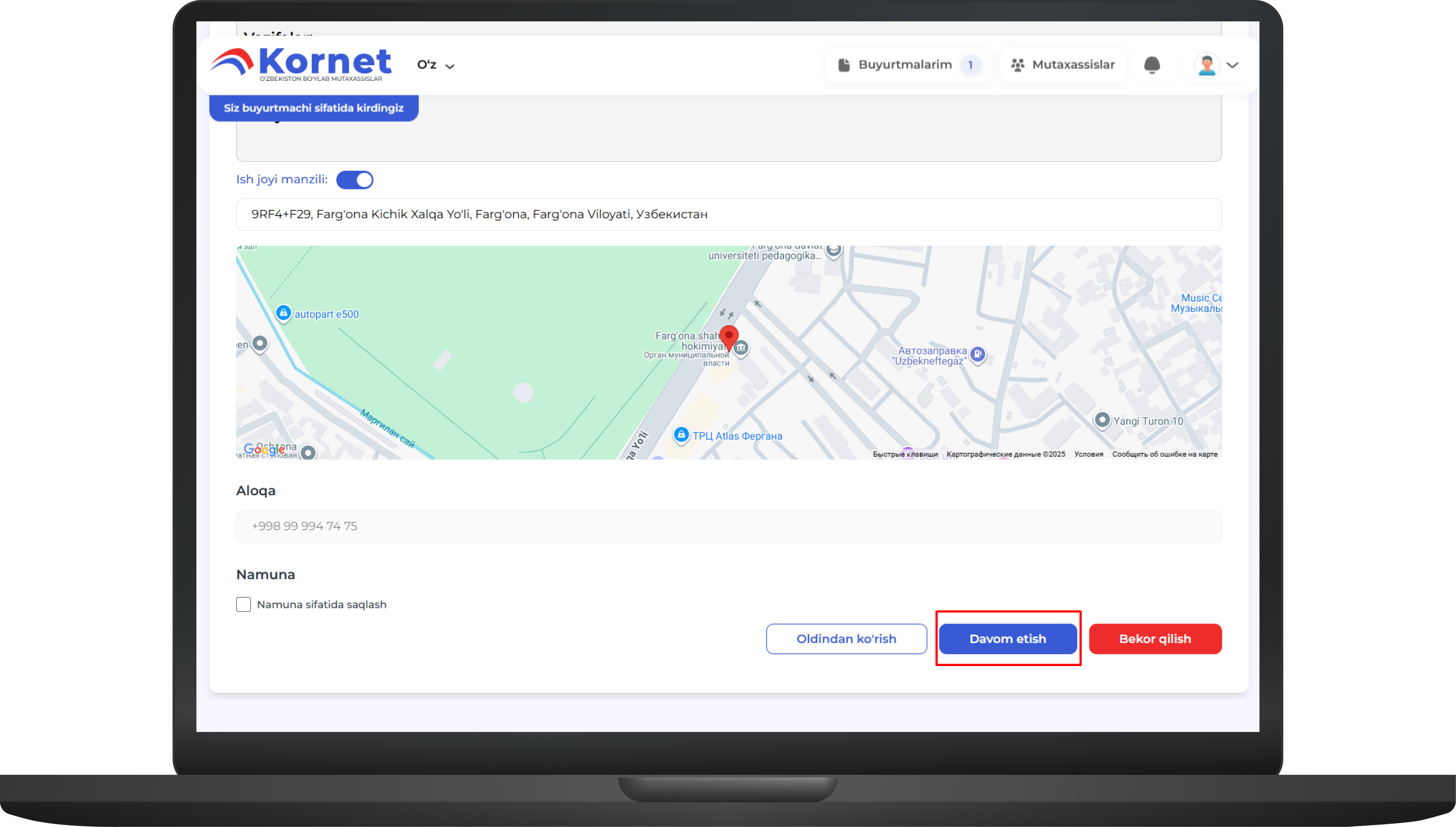
Task: Click the Uzbekneftegaz gas station marker
Action: pyautogui.click(x=977, y=354)
